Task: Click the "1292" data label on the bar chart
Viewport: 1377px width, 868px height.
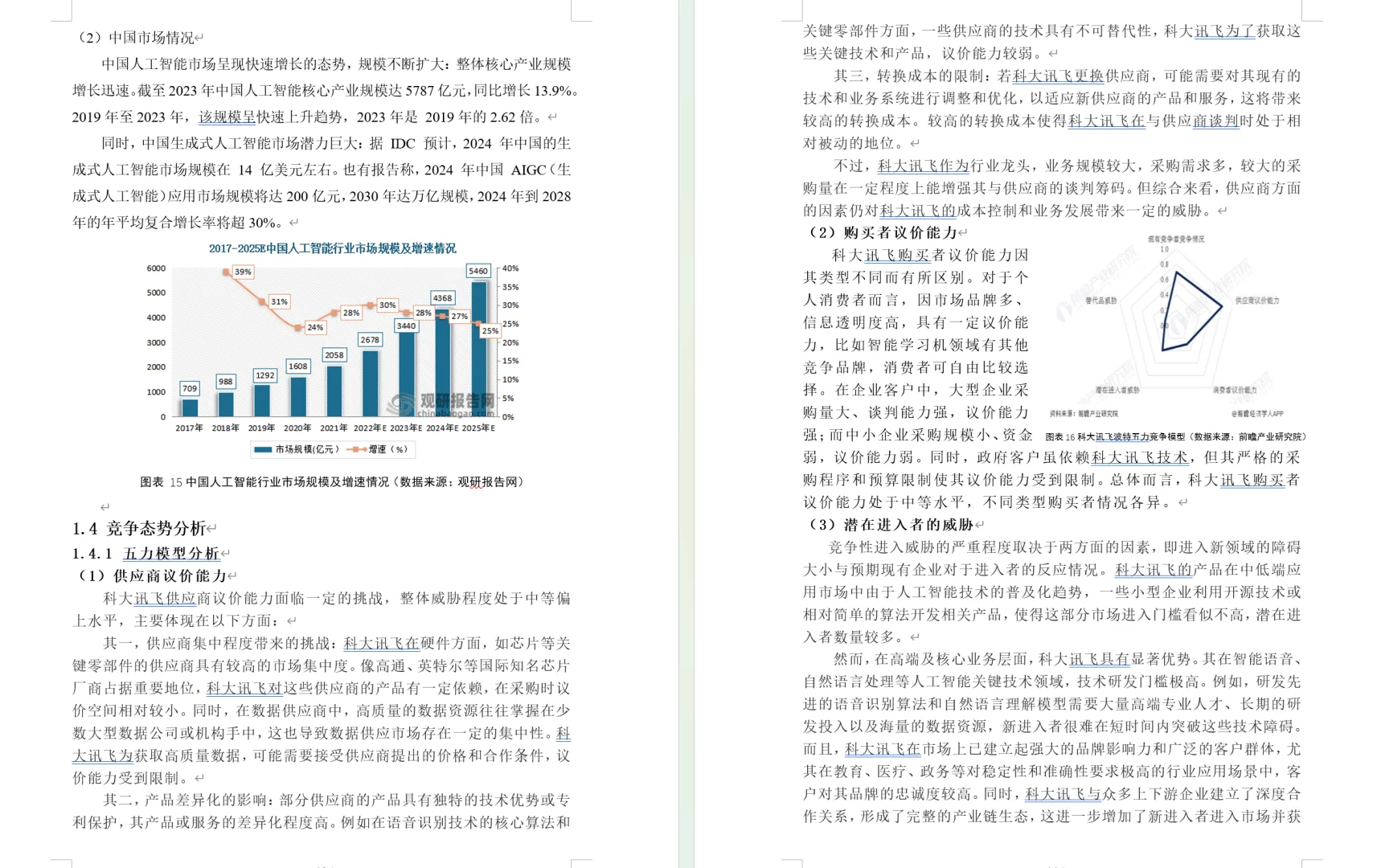Action: [264, 375]
